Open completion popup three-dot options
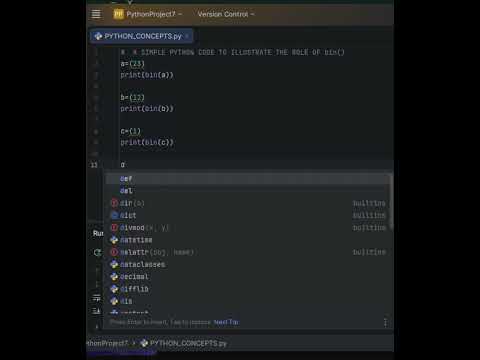Image resolution: width=480 pixels, height=360 pixels. pos(385,322)
